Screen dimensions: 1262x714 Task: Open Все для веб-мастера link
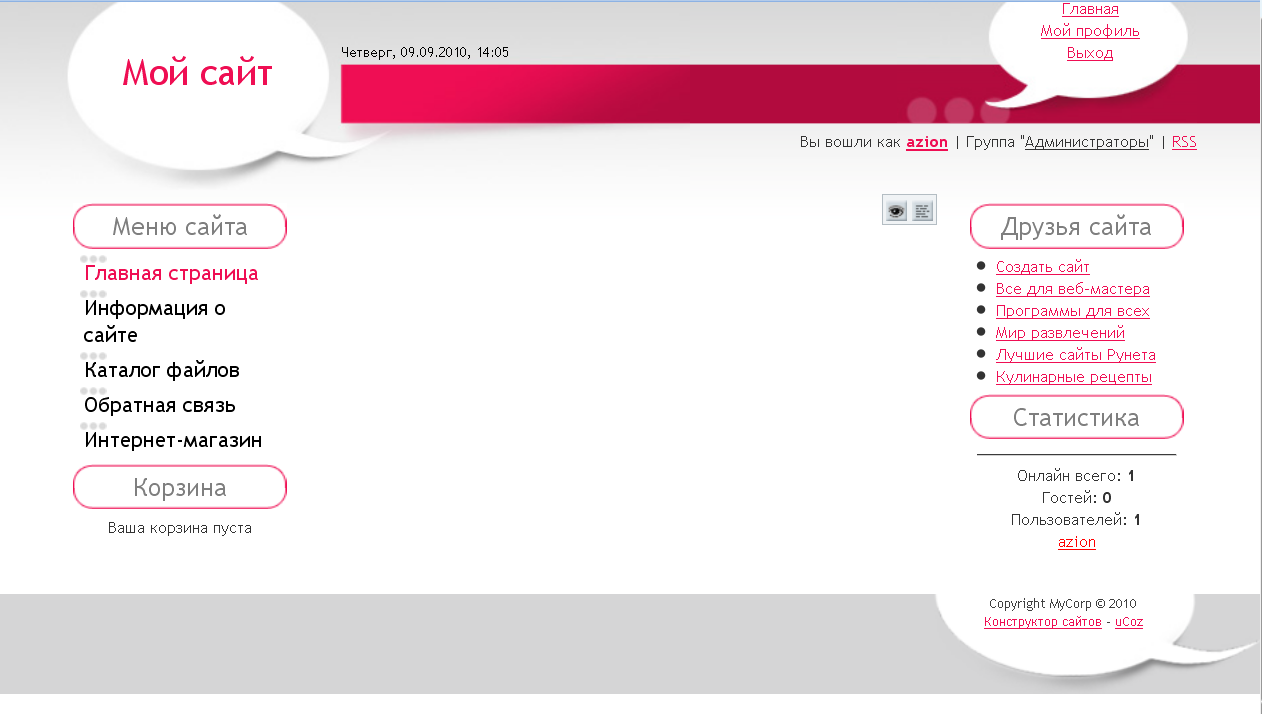click(1072, 289)
